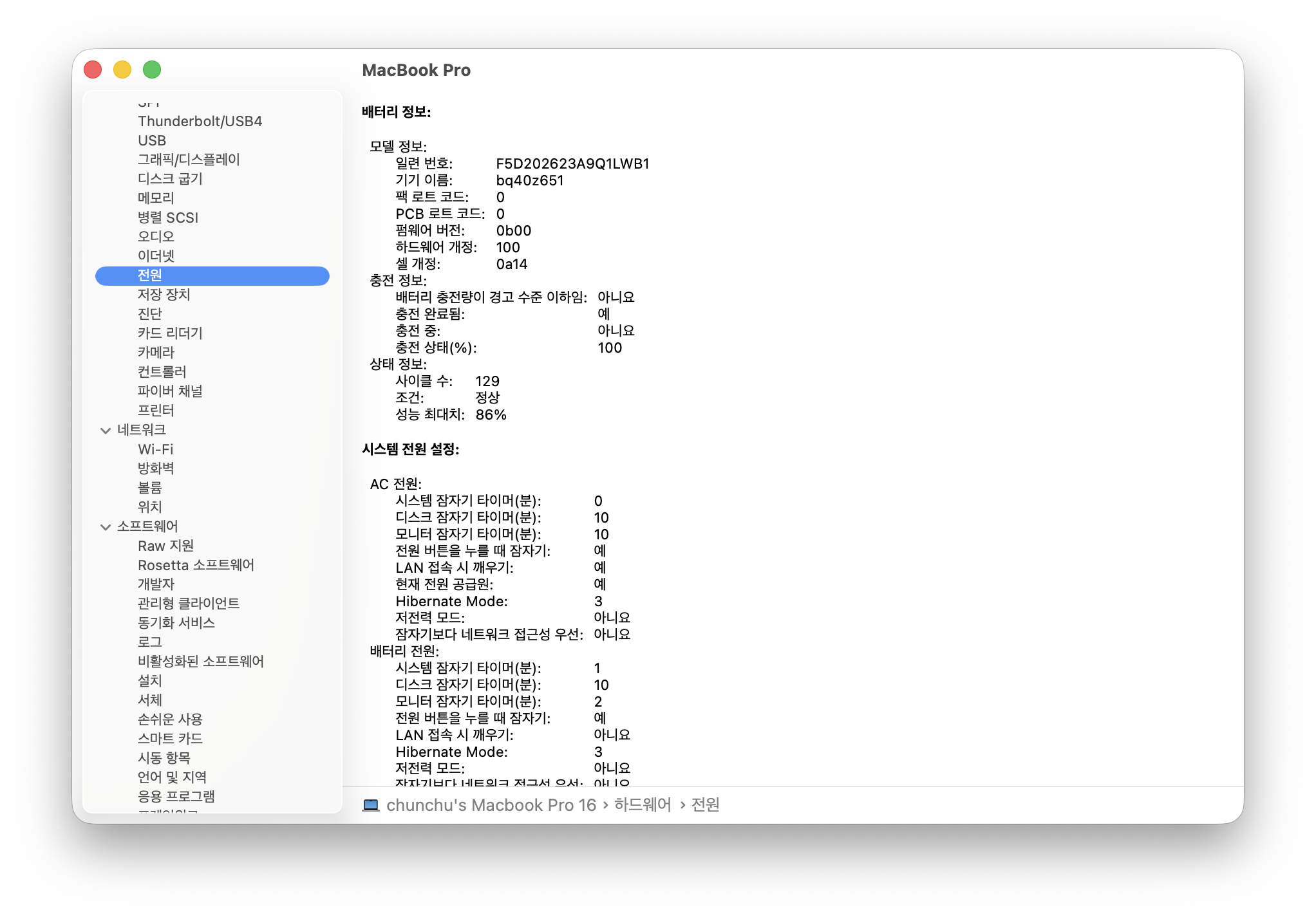The image size is (1316, 919).
Task: Click device name value bq40z651
Action: pos(530,181)
